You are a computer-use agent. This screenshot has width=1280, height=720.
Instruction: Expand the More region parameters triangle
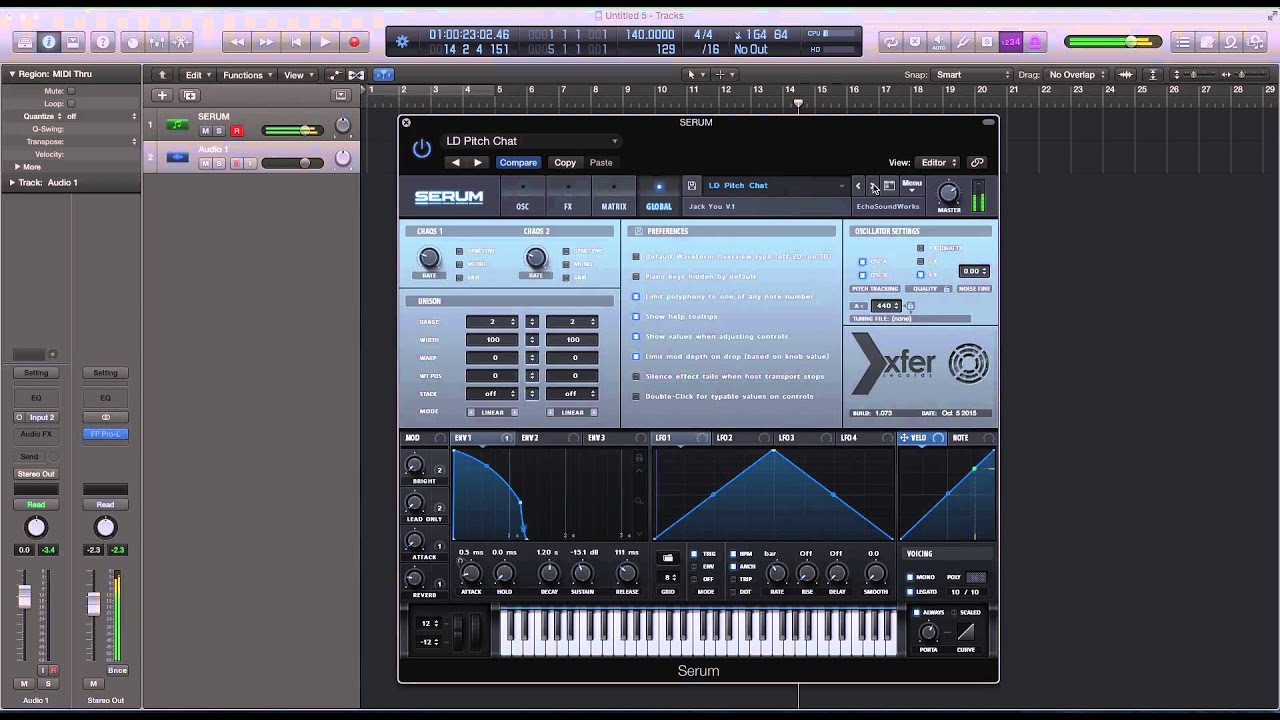tap(17, 167)
